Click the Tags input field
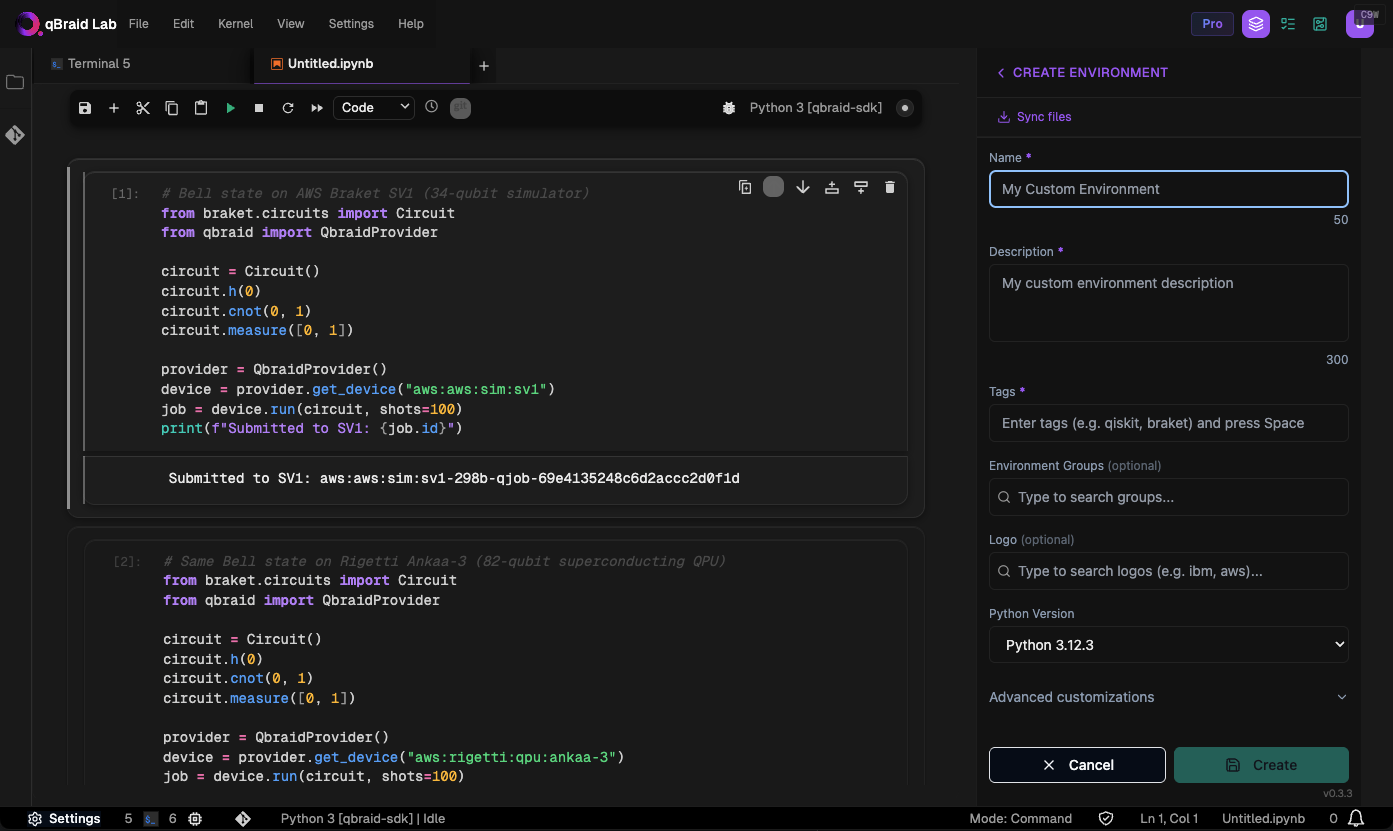 coord(1169,423)
